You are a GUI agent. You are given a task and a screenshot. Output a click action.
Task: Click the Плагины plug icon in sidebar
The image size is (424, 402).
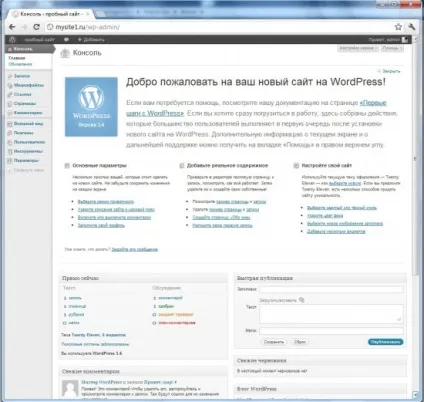tap(10, 133)
